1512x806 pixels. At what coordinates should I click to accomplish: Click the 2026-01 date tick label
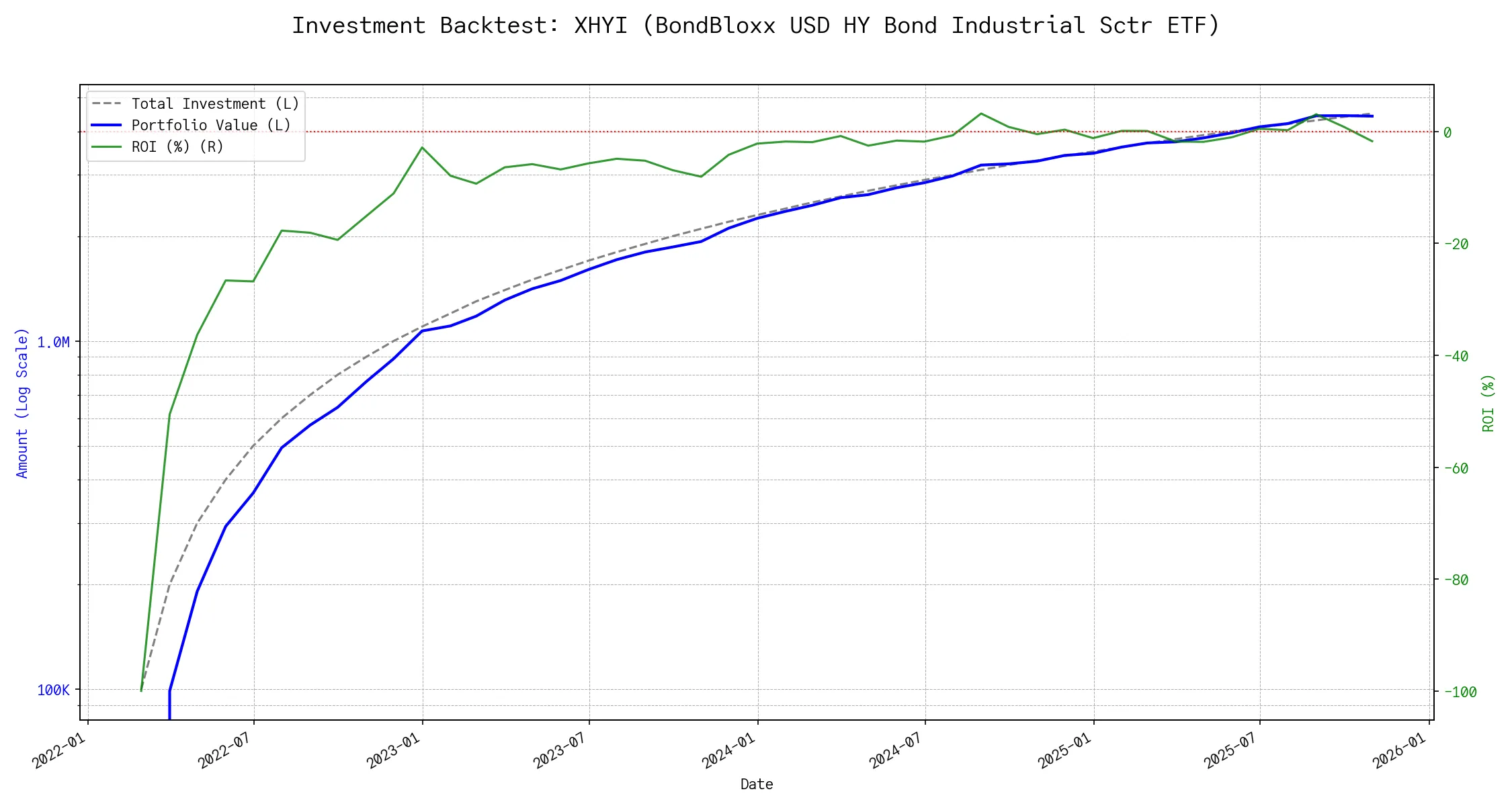[x=1399, y=750]
